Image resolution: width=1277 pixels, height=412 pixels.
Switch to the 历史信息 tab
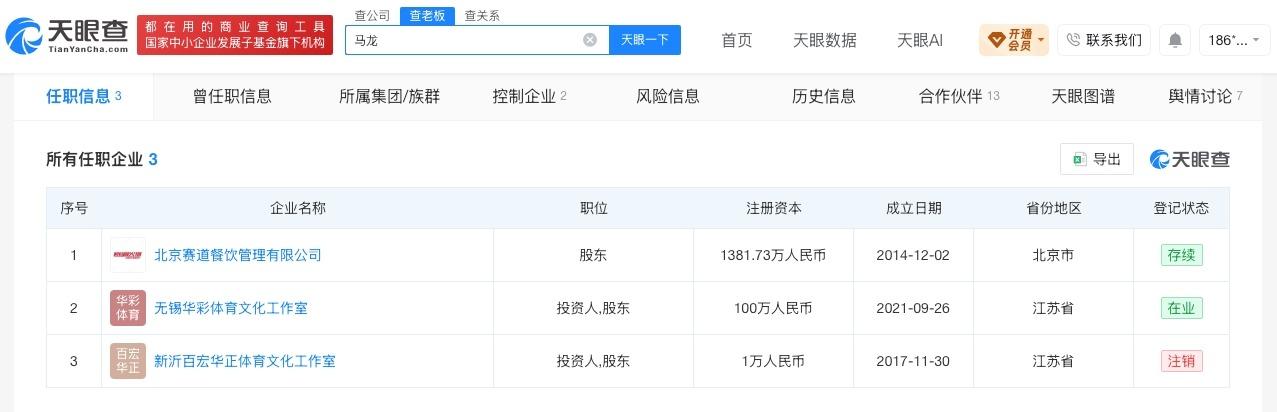[824, 96]
